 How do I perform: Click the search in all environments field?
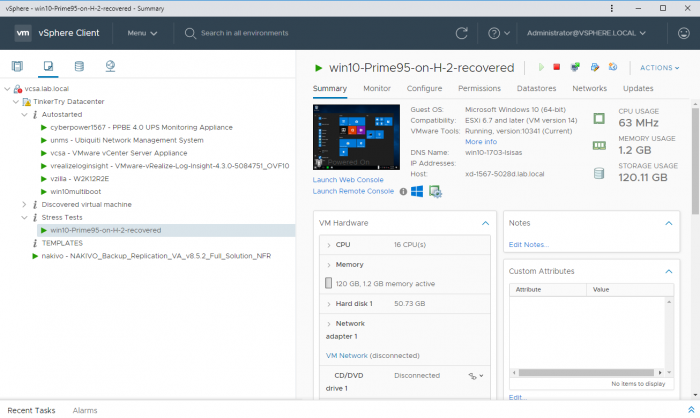(x=244, y=33)
